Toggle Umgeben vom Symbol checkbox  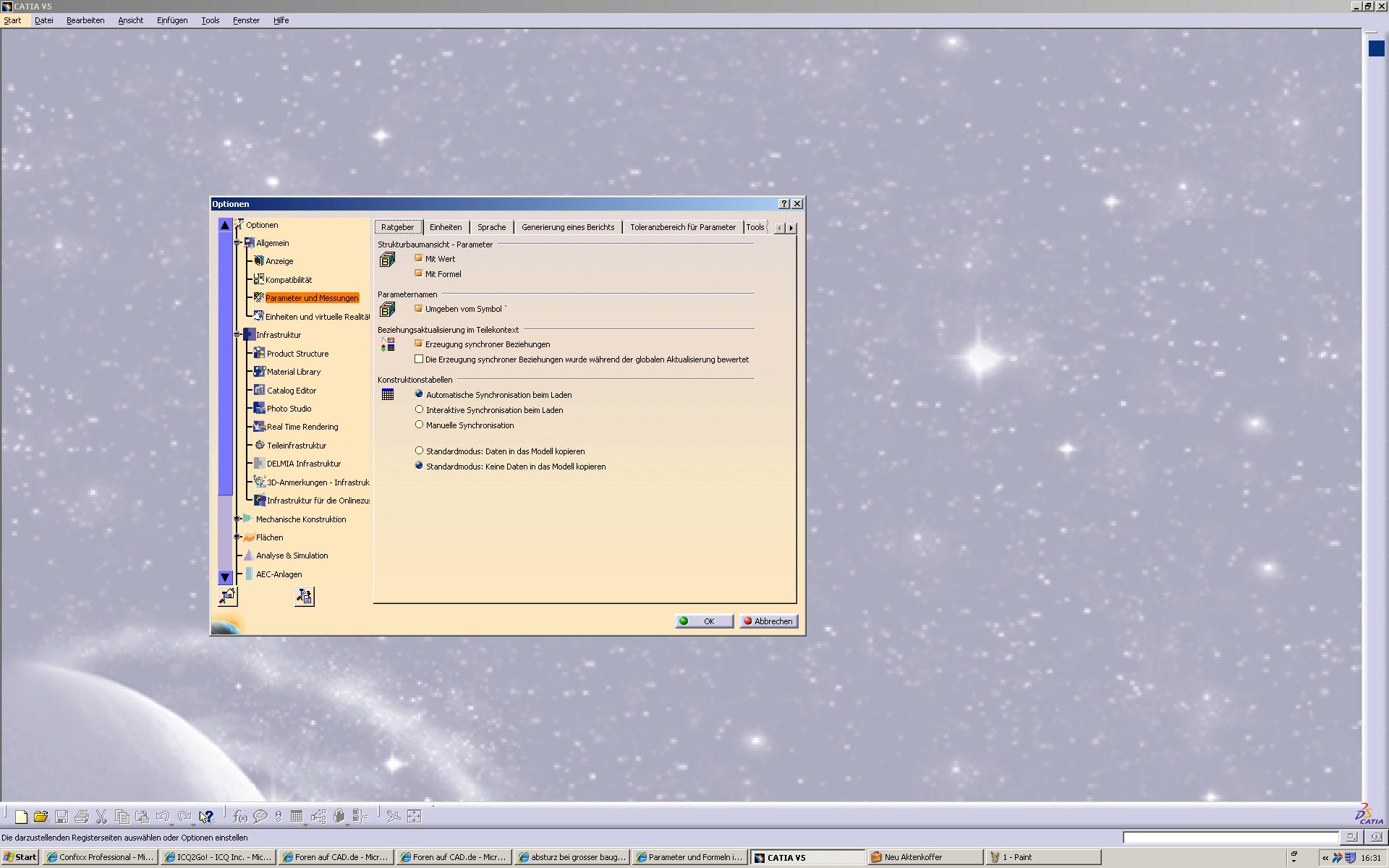coord(418,308)
